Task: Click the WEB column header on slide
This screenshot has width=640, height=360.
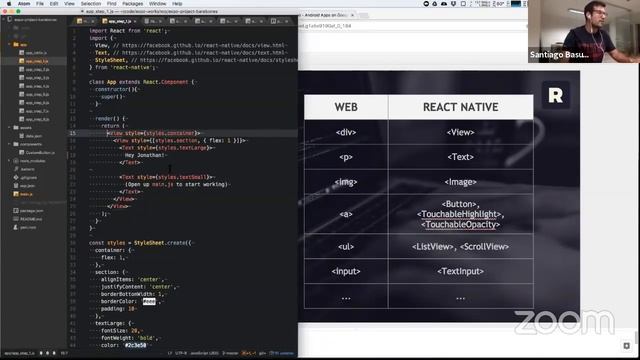Action: pos(346,107)
